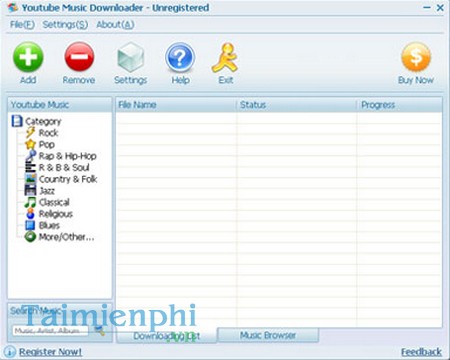
Task: Select the Category root node label
Action: pyautogui.click(x=43, y=121)
